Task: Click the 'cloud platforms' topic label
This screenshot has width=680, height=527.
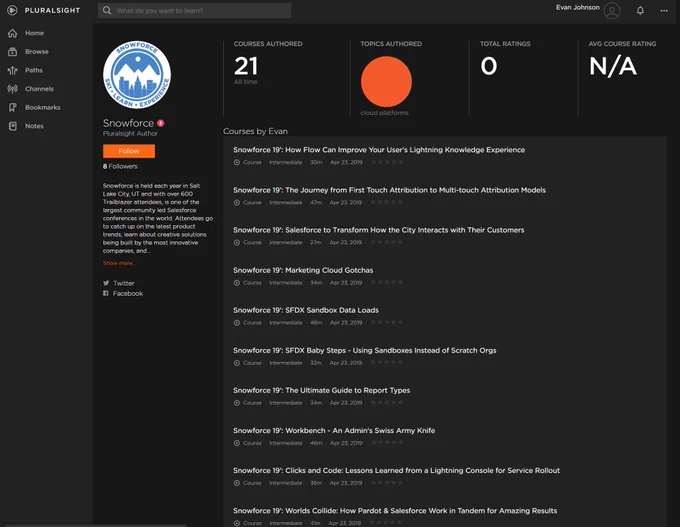Action: [x=385, y=113]
